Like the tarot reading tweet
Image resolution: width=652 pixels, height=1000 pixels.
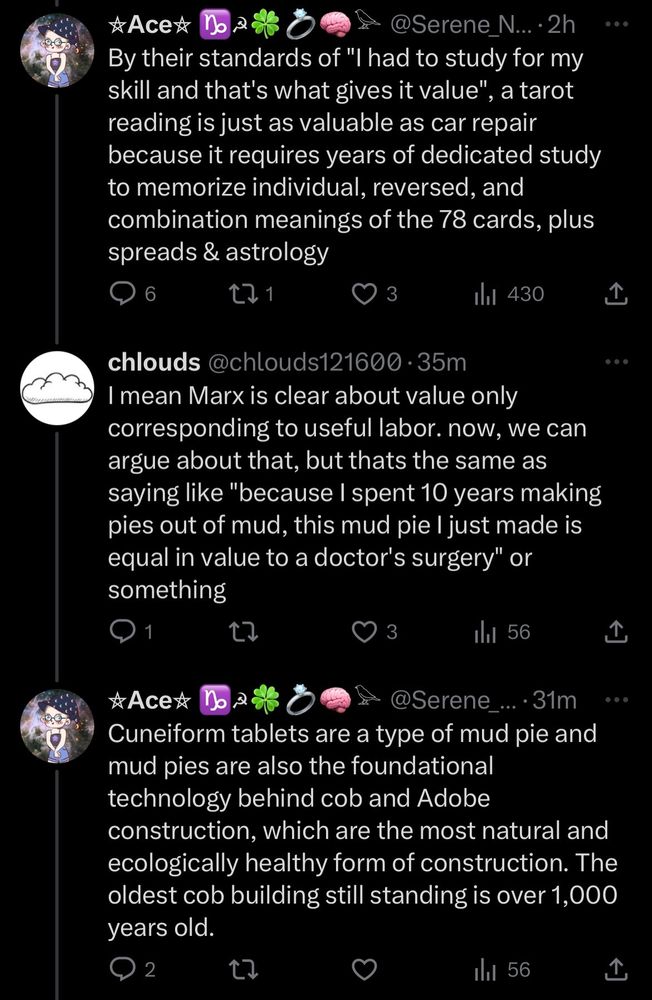[x=367, y=293]
